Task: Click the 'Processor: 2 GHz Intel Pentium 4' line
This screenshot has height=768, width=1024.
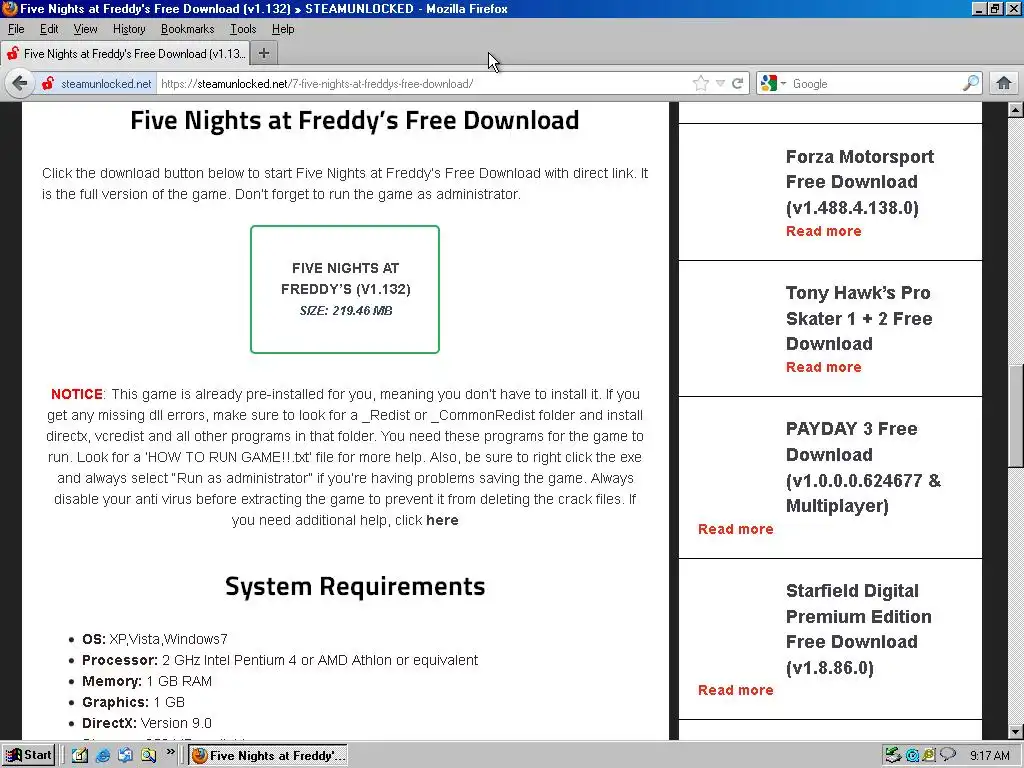Action: point(280,660)
